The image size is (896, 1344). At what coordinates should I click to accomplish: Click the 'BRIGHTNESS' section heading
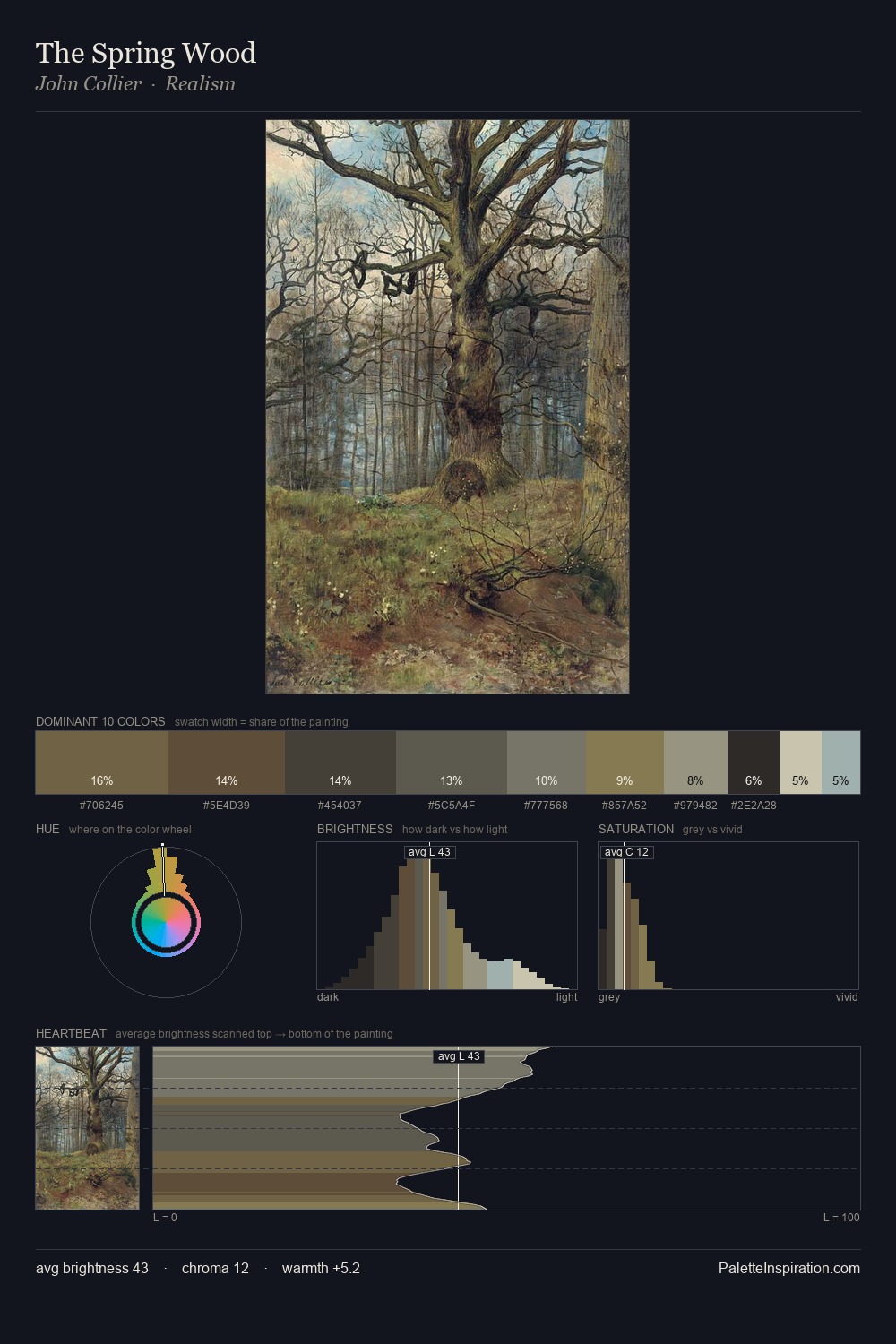point(355,829)
